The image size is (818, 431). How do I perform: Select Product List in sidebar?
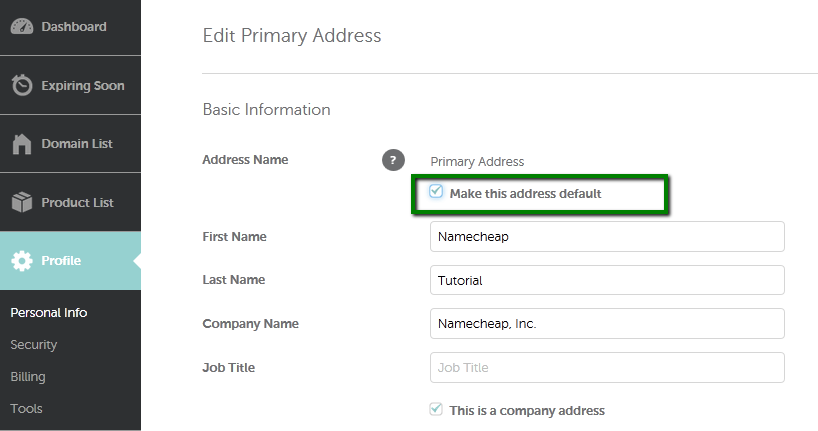[x=70, y=202]
